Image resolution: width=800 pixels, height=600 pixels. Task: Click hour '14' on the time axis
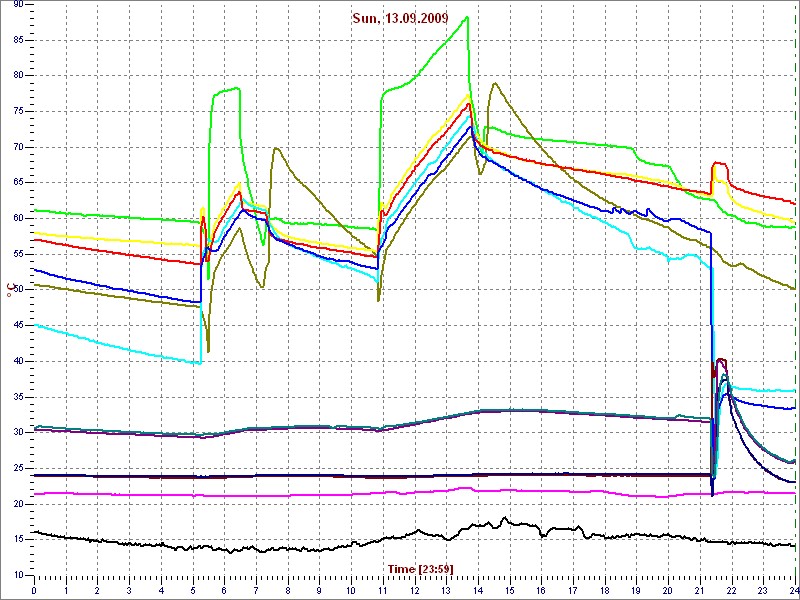click(x=478, y=591)
